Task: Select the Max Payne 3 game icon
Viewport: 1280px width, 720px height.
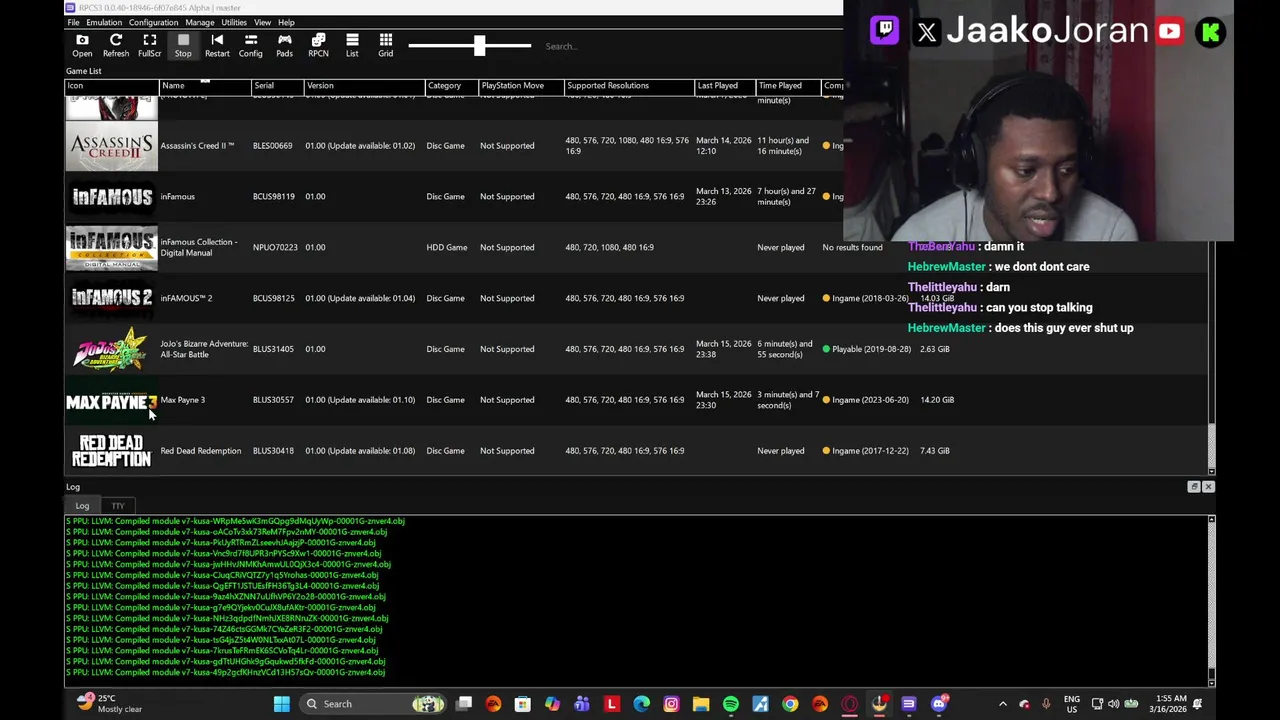Action: tap(112, 400)
